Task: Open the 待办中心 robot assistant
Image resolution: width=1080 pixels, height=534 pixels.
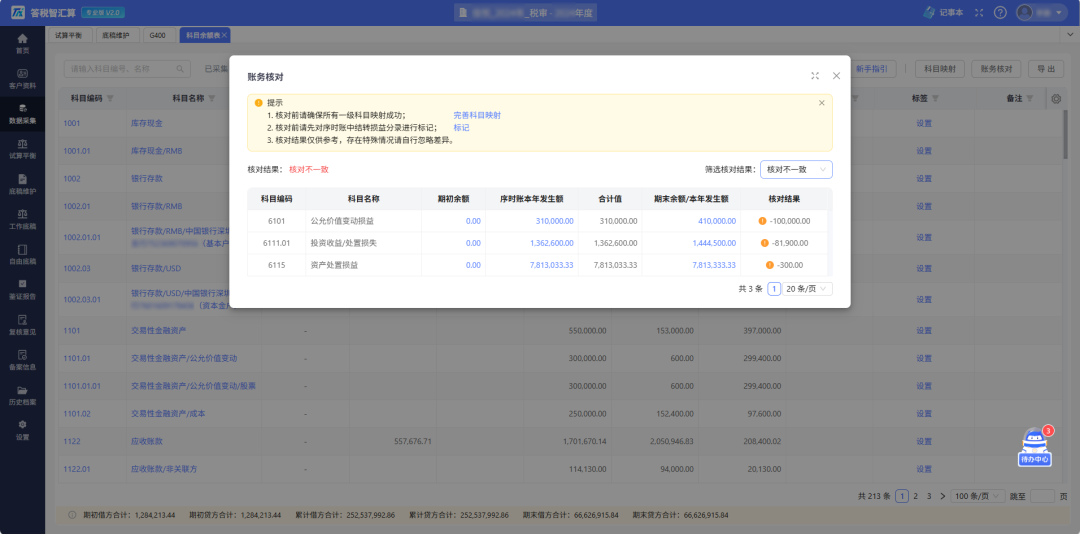Action: [1035, 447]
